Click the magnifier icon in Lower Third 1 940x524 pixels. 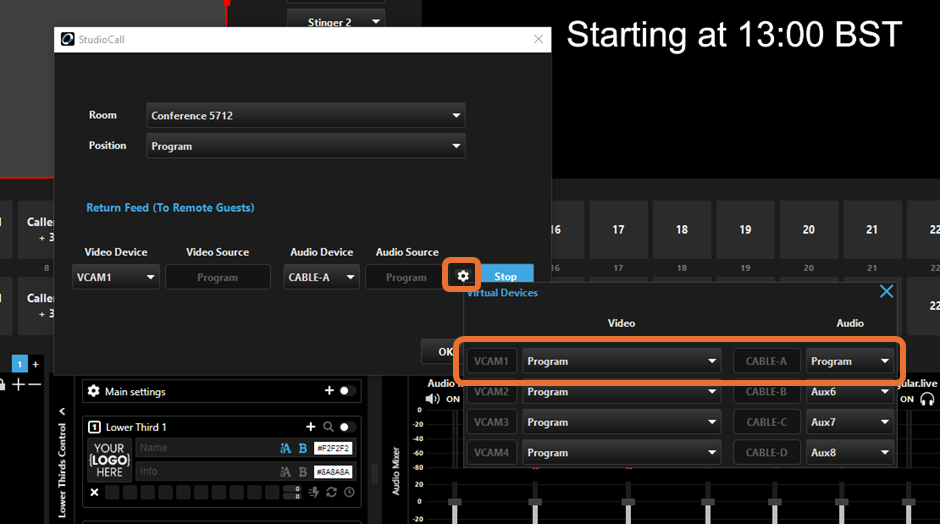click(x=328, y=427)
